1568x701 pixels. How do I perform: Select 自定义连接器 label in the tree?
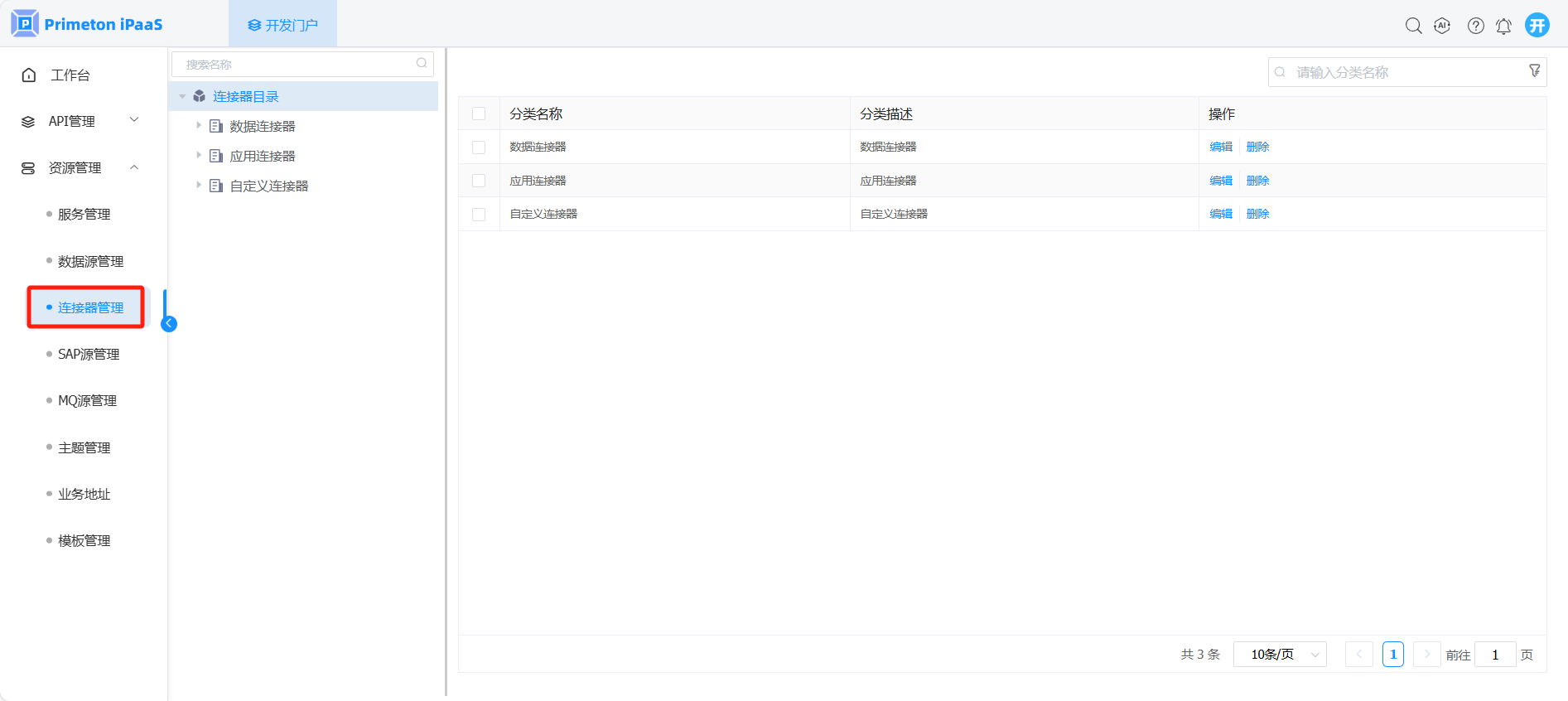click(x=269, y=186)
